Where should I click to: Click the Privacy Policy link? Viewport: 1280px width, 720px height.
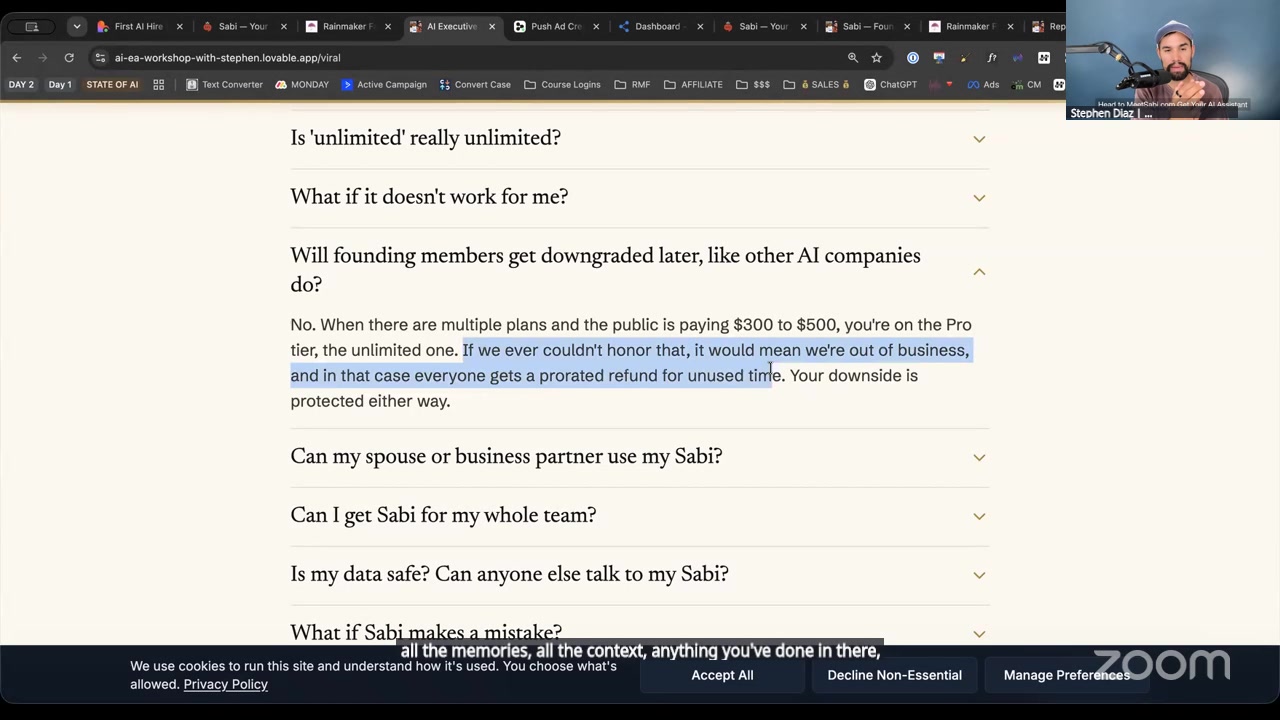pyautogui.click(x=225, y=684)
